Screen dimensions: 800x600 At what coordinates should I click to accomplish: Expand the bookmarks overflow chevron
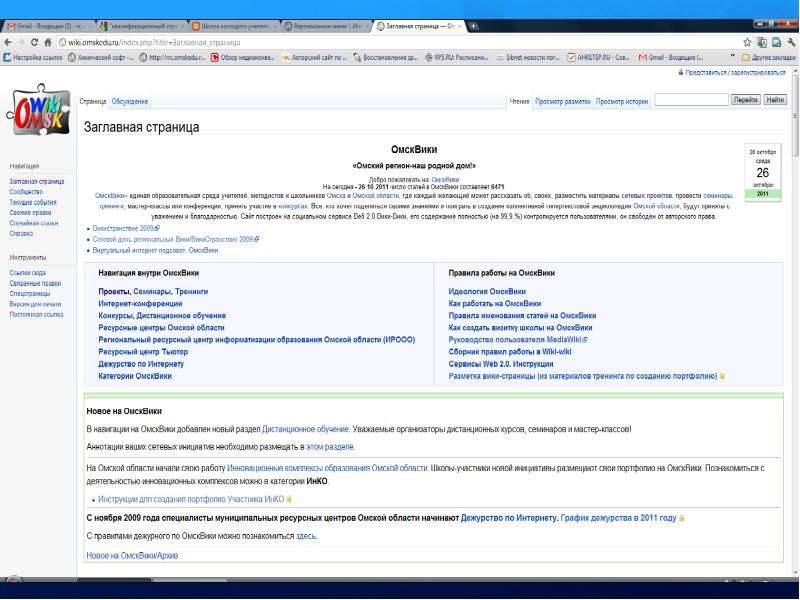pos(733,56)
